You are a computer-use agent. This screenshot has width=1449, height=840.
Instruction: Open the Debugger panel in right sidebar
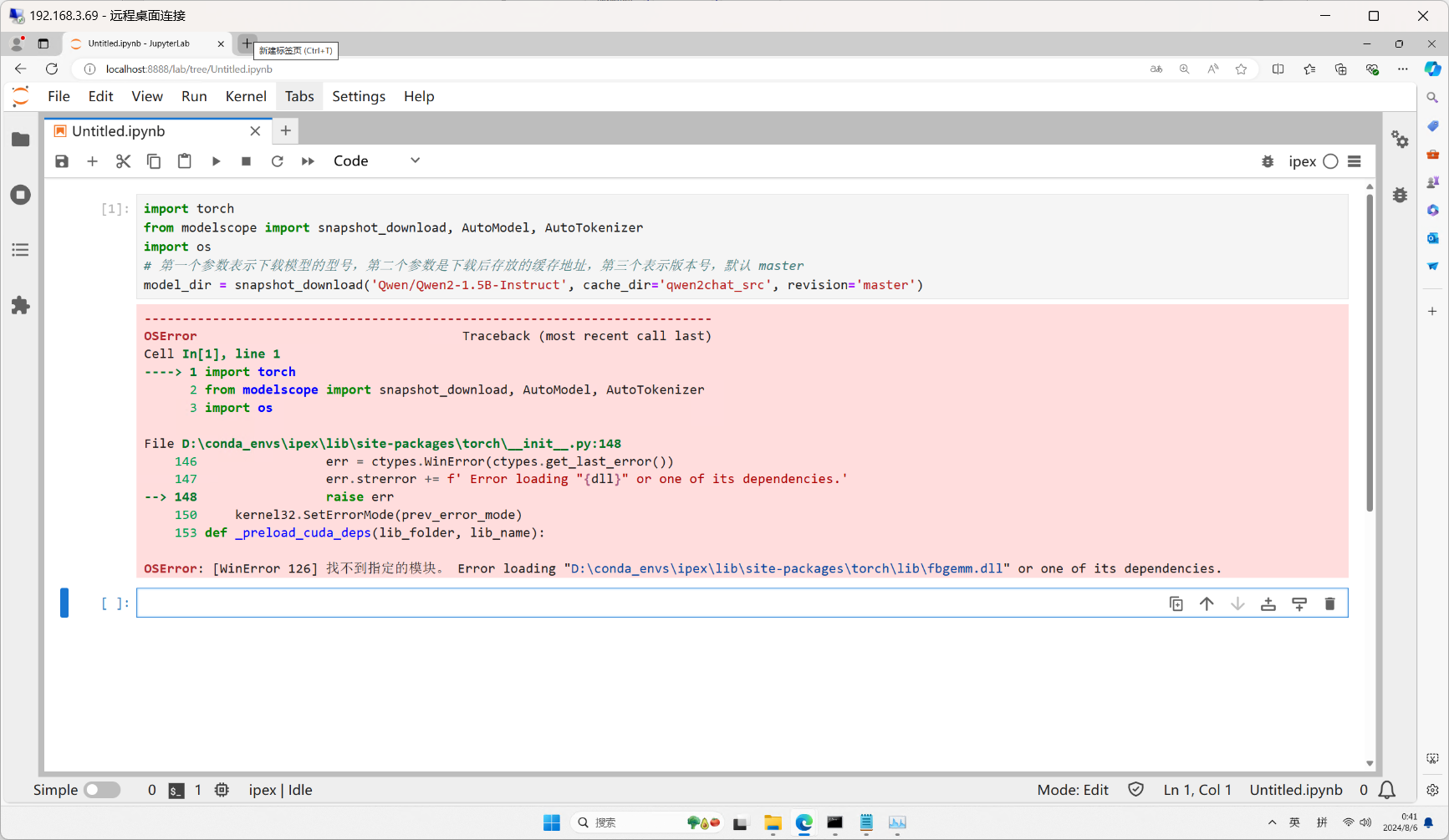(1400, 195)
